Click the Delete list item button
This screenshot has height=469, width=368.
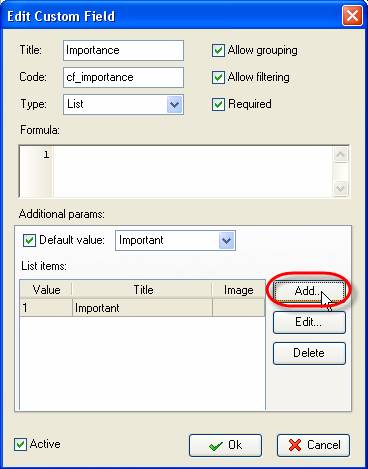point(309,353)
